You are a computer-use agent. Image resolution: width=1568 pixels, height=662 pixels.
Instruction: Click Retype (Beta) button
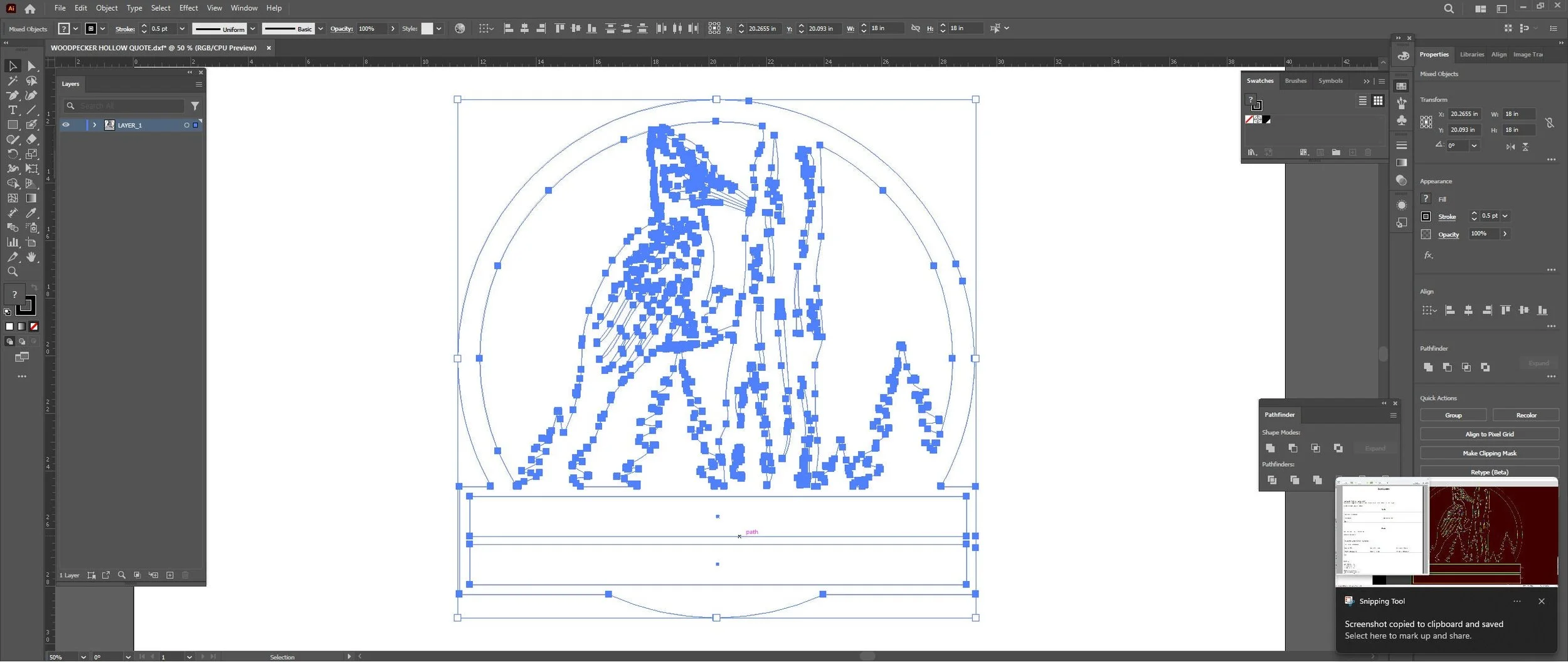(x=1489, y=472)
